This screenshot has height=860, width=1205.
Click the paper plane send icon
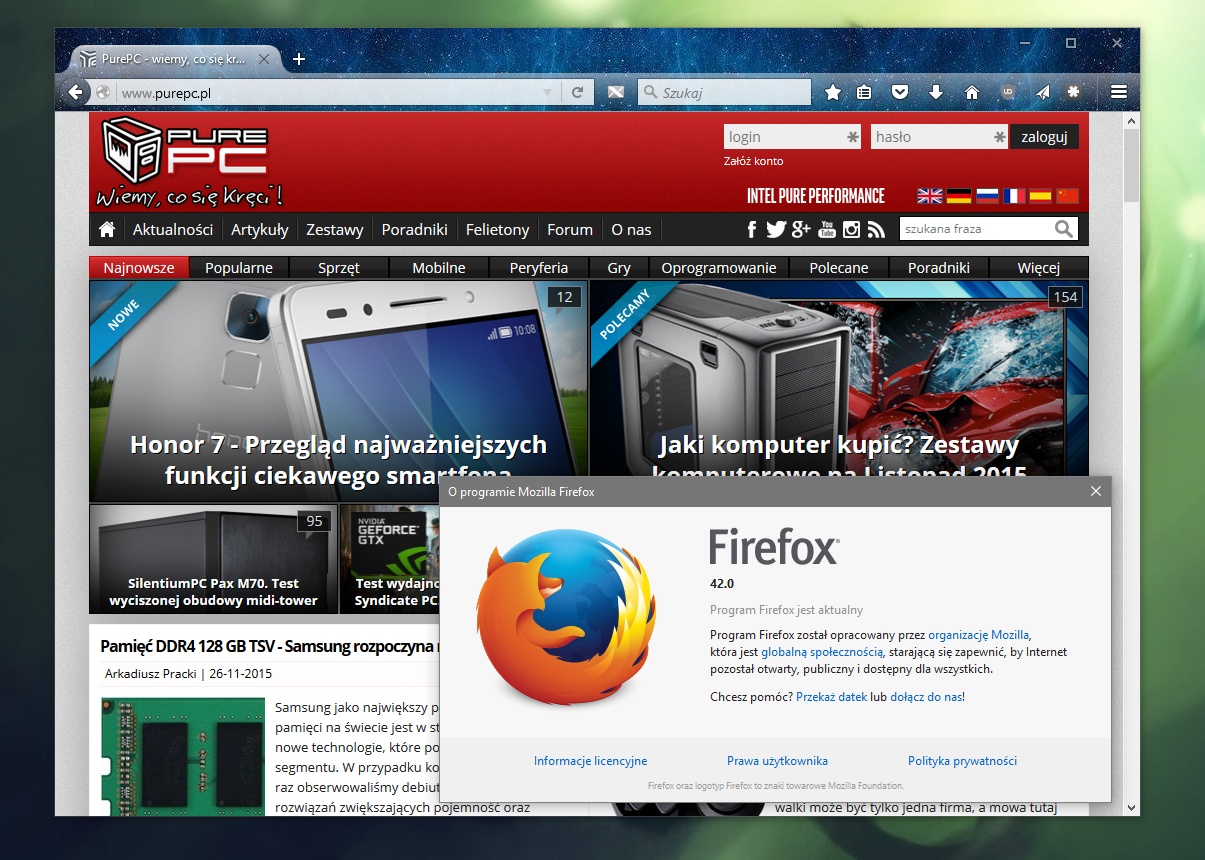1042,92
